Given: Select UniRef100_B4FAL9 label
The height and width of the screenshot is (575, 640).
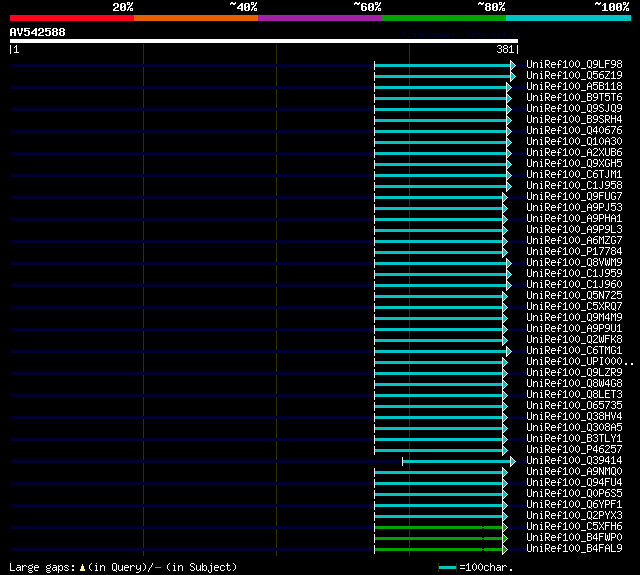Looking at the screenshot, I should point(574,549).
